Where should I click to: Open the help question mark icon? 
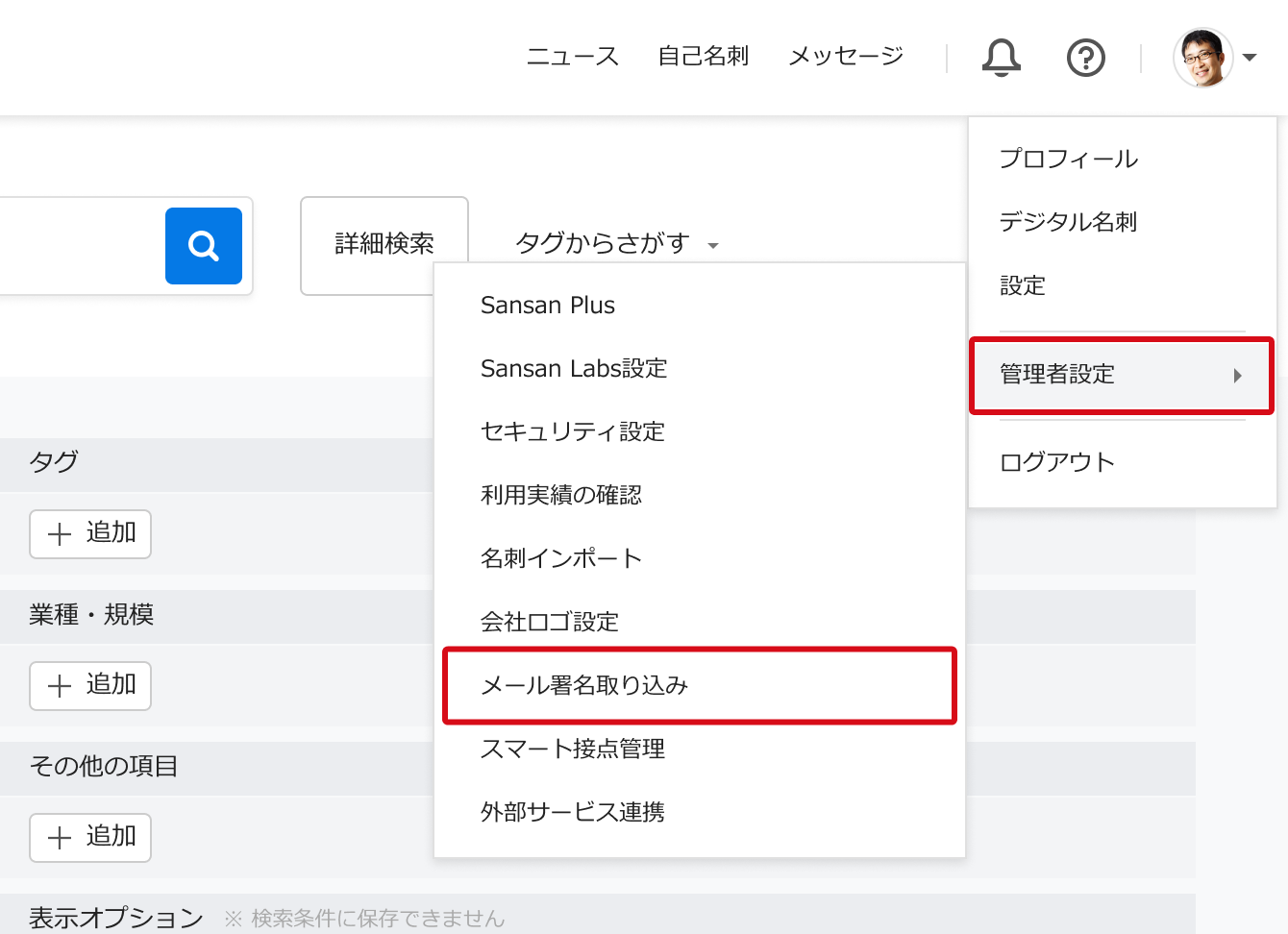(1085, 58)
